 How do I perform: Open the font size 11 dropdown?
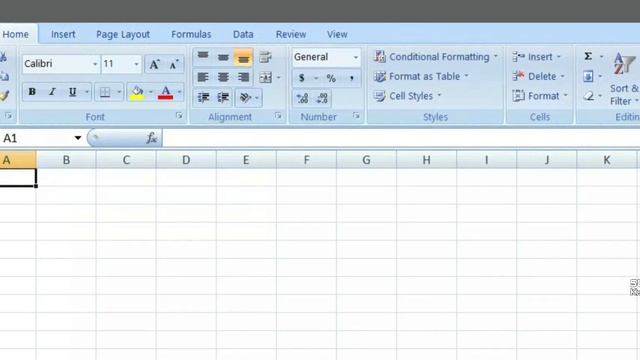(136, 64)
